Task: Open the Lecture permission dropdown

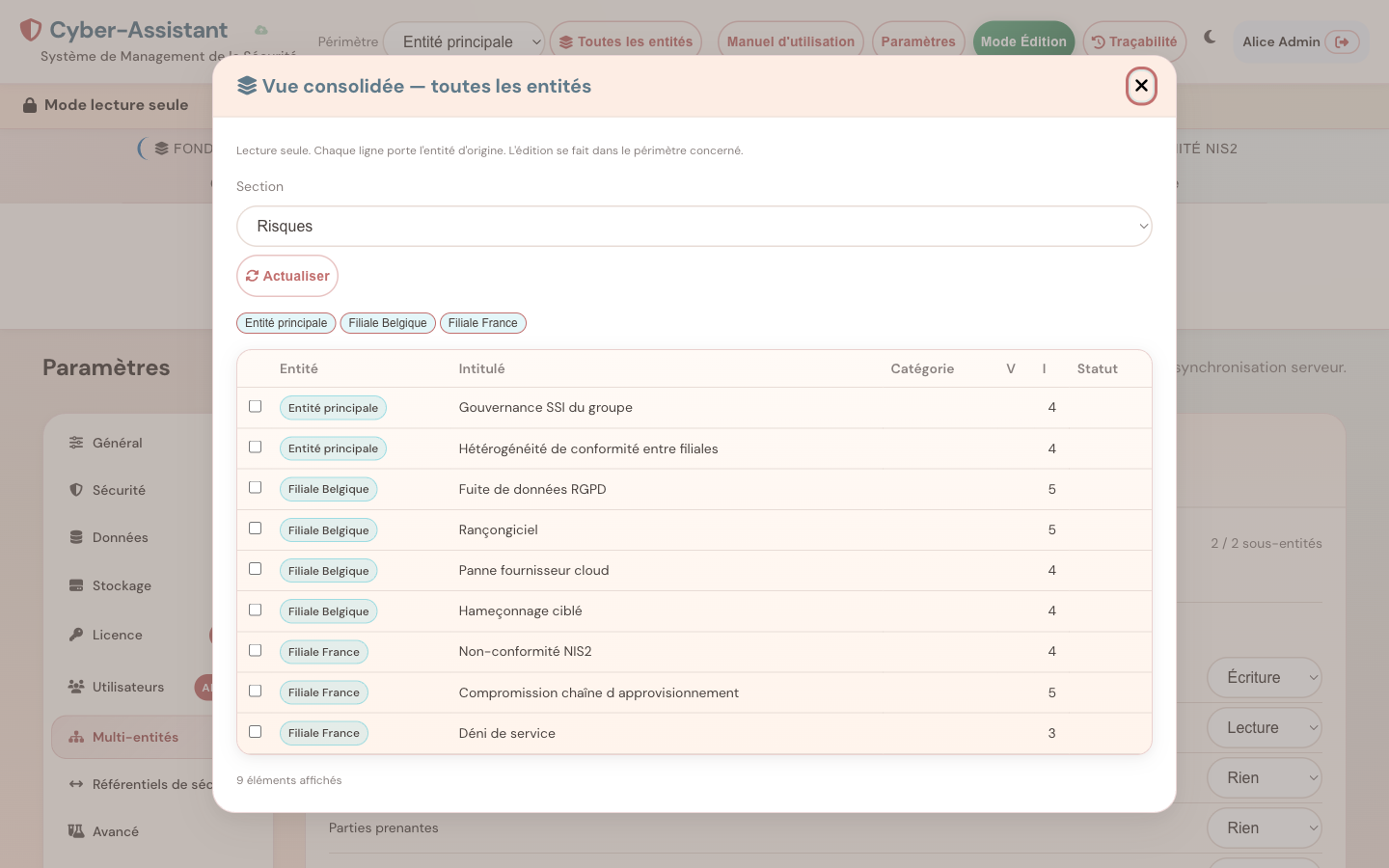Action: point(1264,728)
